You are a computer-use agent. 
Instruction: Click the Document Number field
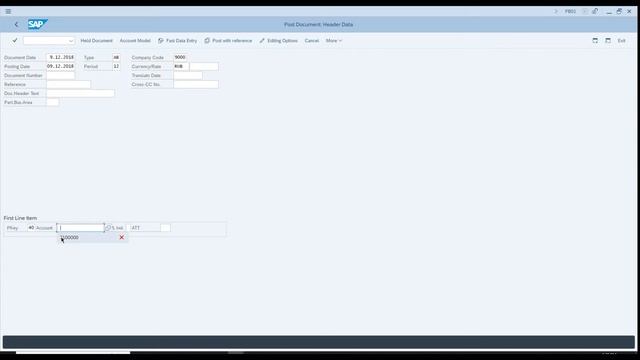point(60,76)
